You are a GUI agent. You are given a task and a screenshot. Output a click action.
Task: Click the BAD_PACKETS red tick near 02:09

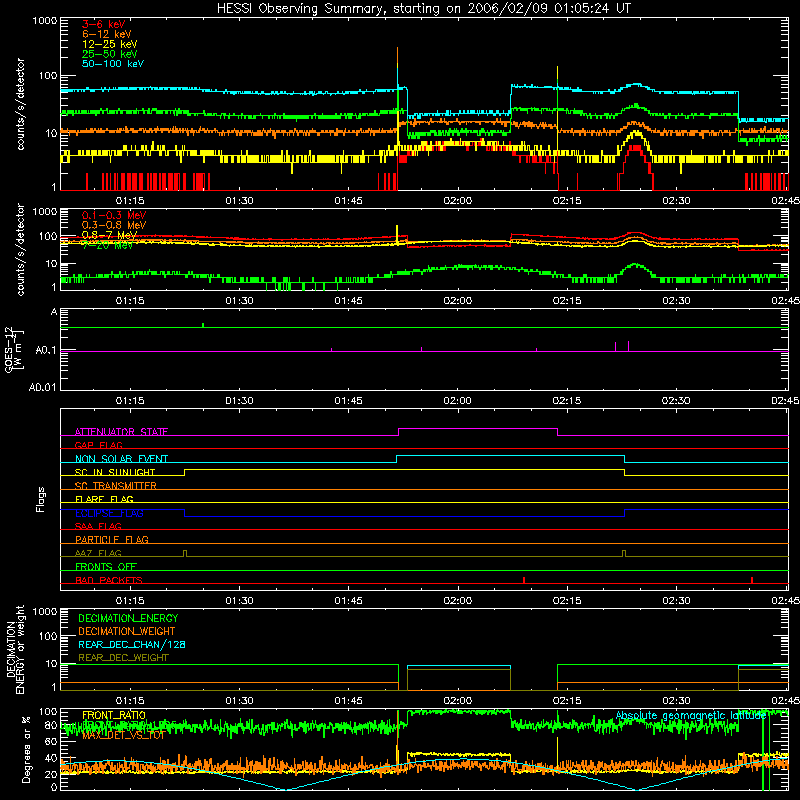click(524, 580)
